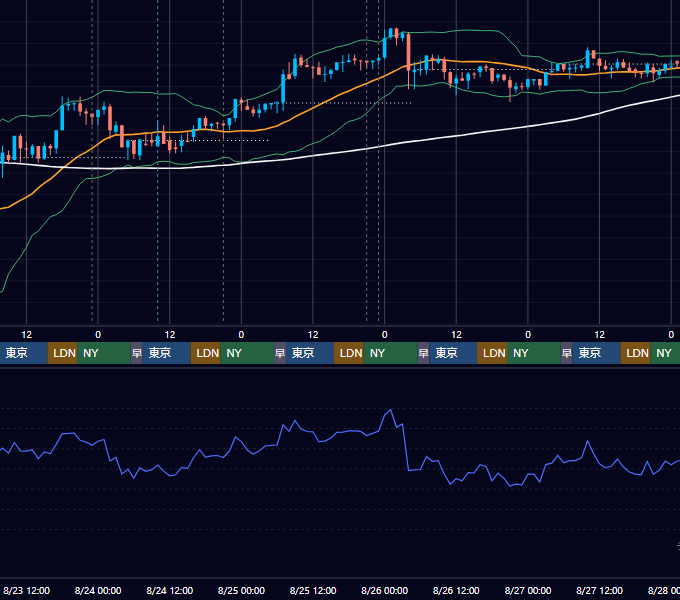
Task: Click the 8/26 00:00 date label
Action: click(384, 590)
